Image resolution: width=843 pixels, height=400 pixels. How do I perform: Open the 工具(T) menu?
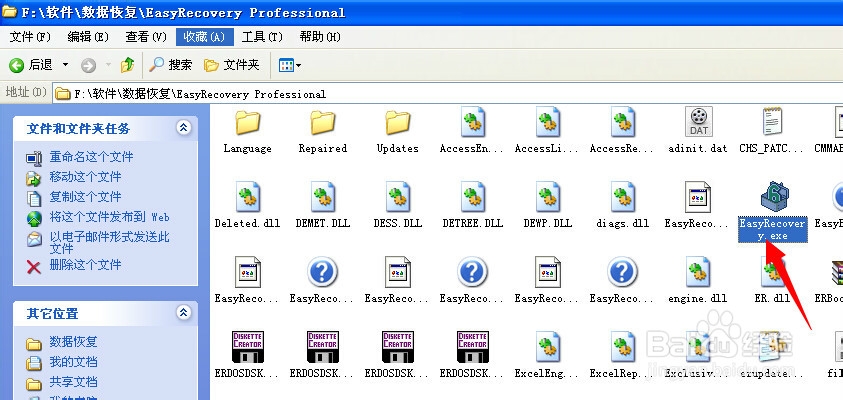[262, 37]
